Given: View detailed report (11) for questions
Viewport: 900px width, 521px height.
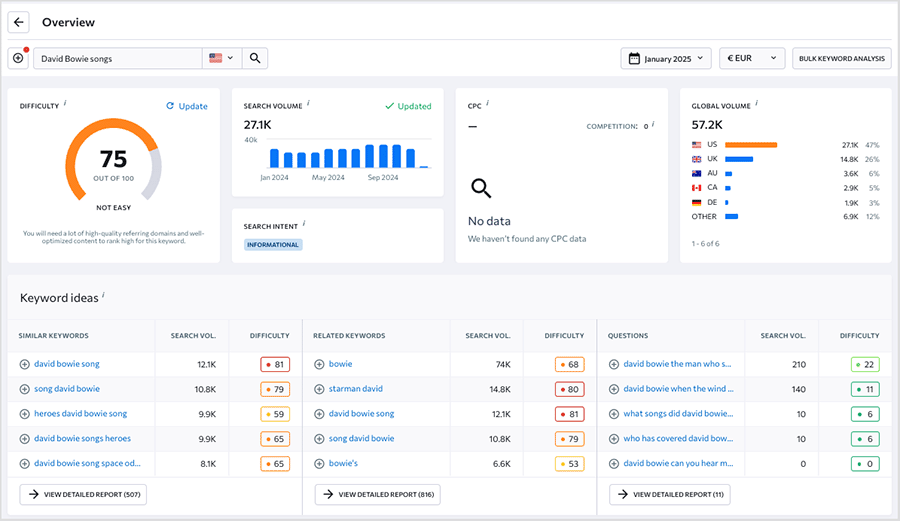Looking at the screenshot, I should (670, 495).
